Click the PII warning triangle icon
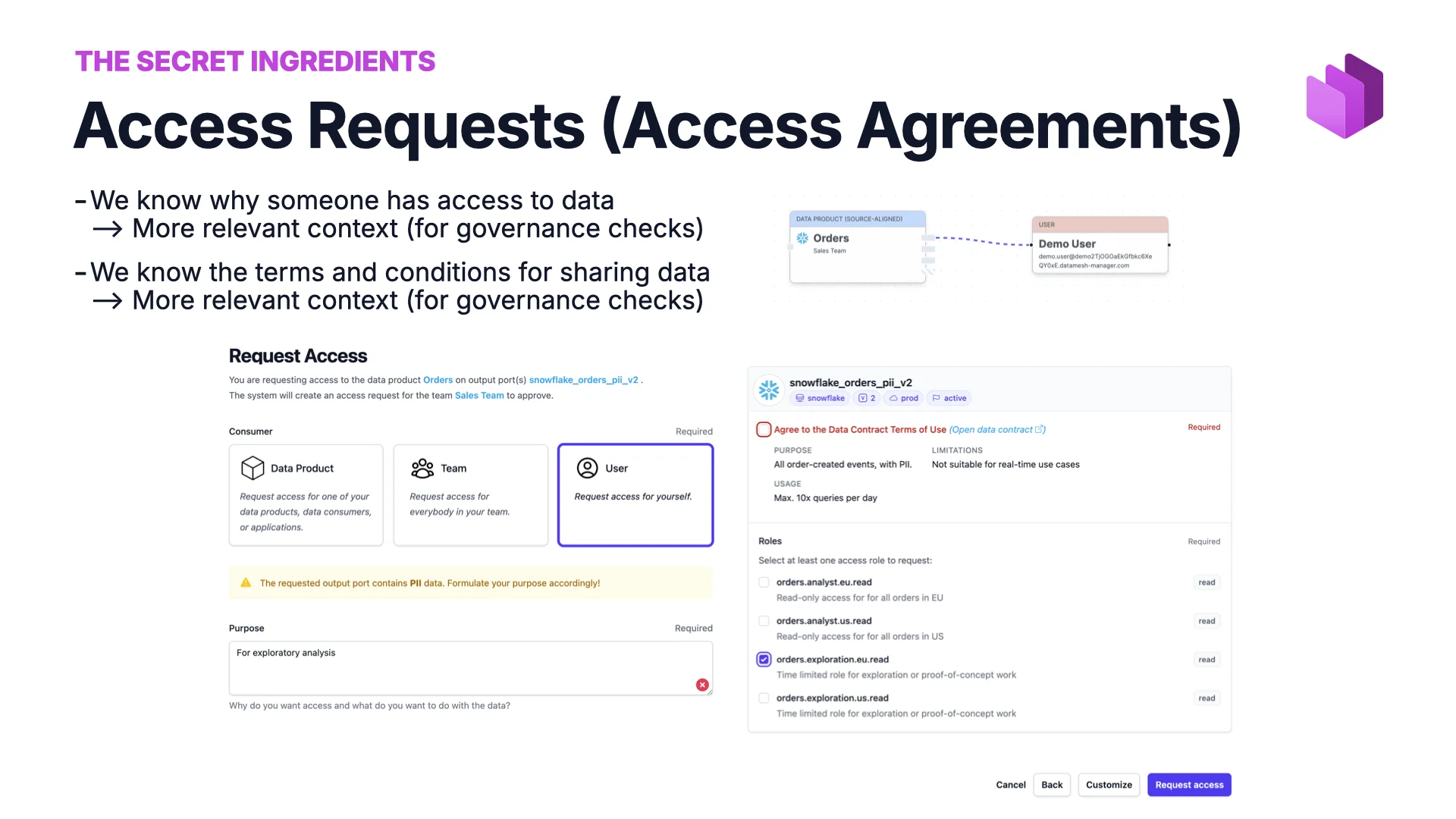Viewport: 1456px width, 819px height. pos(246,582)
